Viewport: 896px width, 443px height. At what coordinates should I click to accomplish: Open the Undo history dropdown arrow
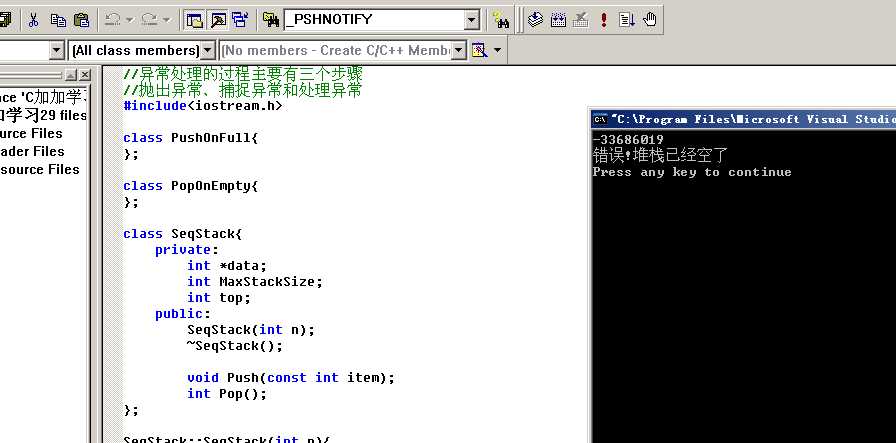point(130,20)
